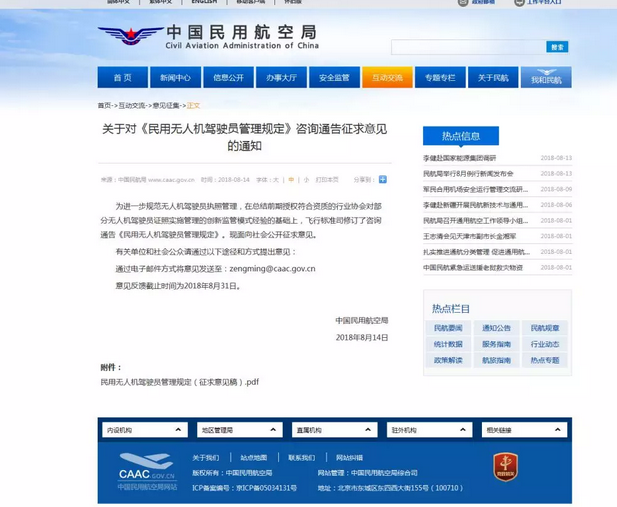Click 打印本页 to print page
This screenshot has width=617, height=507.
pyautogui.click(x=327, y=180)
